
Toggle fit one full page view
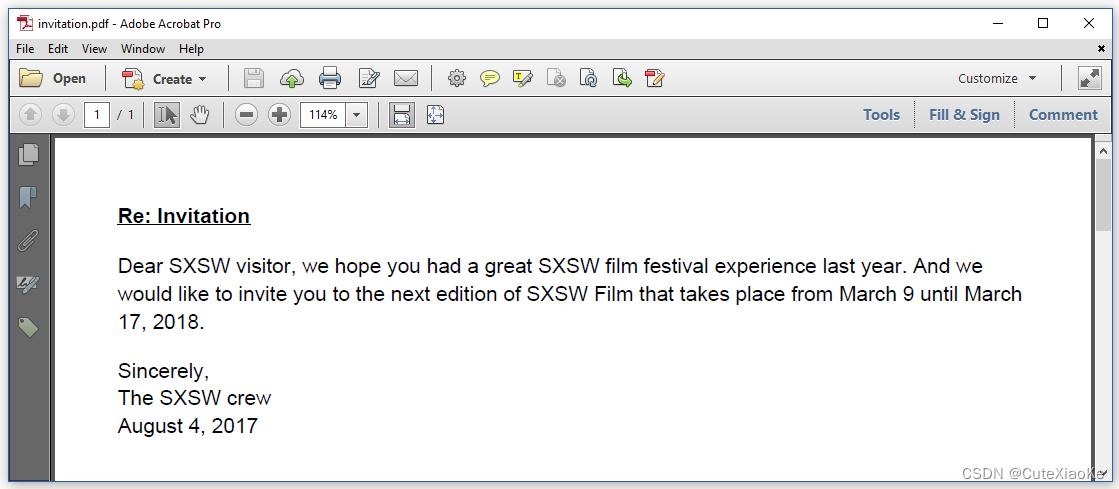pos(435,114)
